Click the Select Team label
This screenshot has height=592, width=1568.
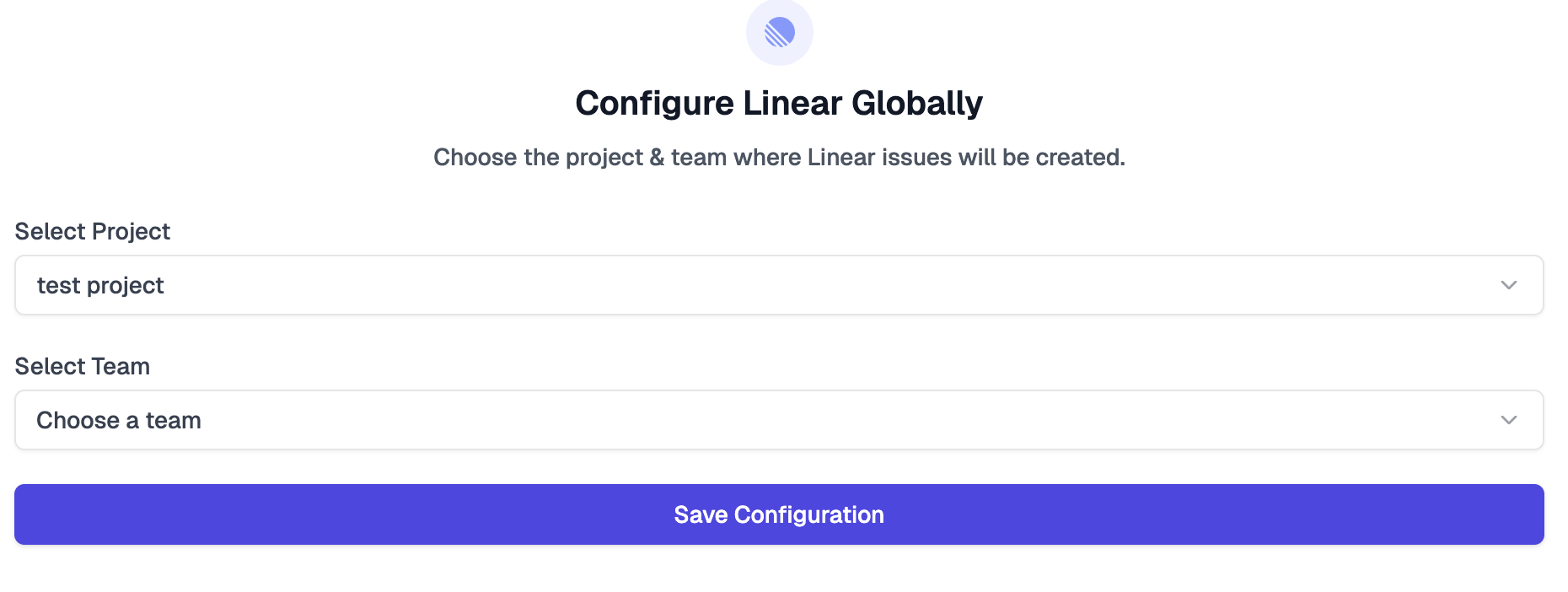pyautogui.click(x=83, y=366)
